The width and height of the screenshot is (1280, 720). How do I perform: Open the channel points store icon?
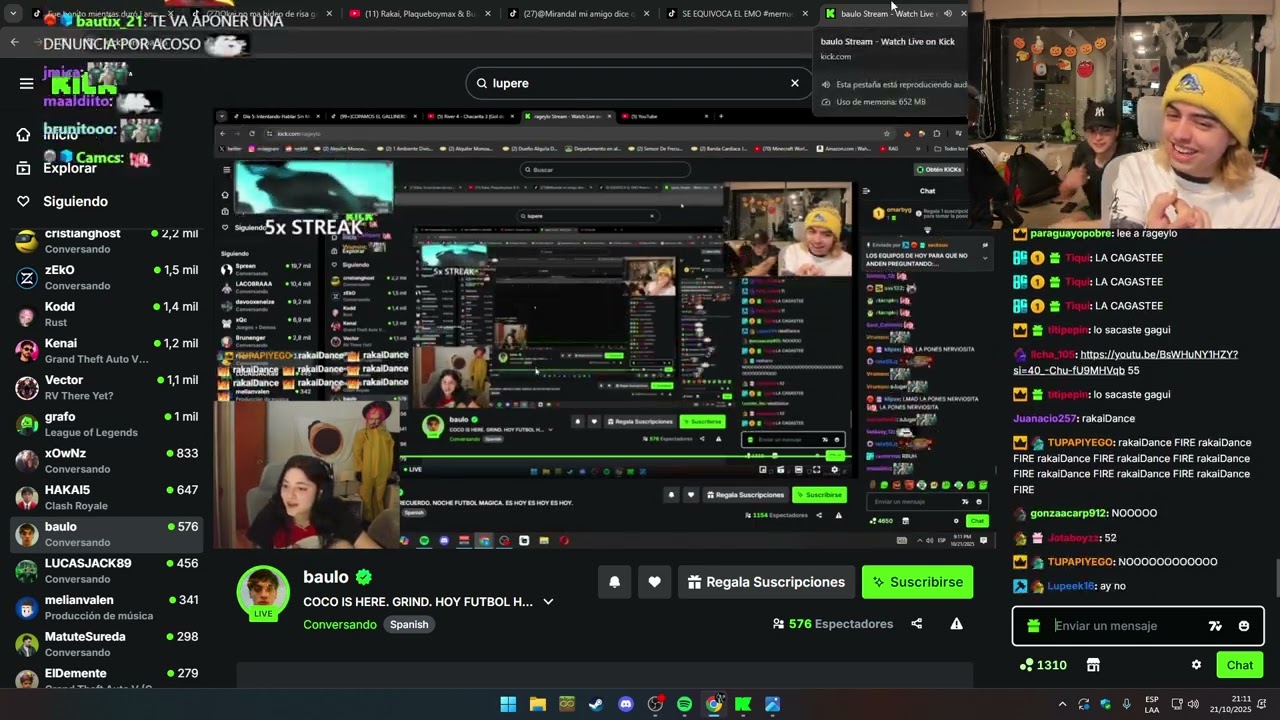pyautogui.click(x=1093, y=665)
